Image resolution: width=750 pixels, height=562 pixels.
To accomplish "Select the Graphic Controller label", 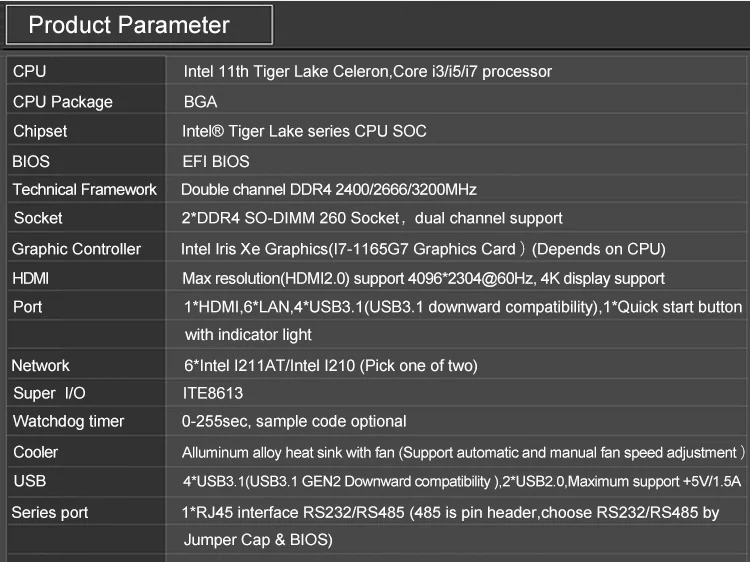I will click(77, 249).
